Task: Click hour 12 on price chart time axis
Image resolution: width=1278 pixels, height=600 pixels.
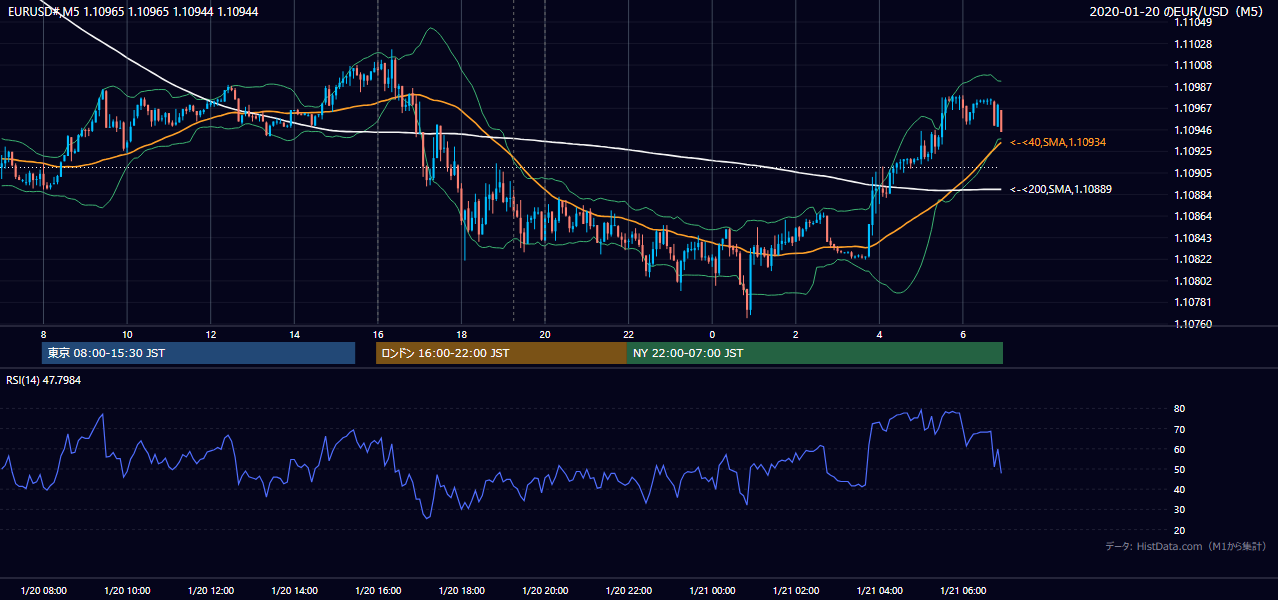Action: click(211, 334)
